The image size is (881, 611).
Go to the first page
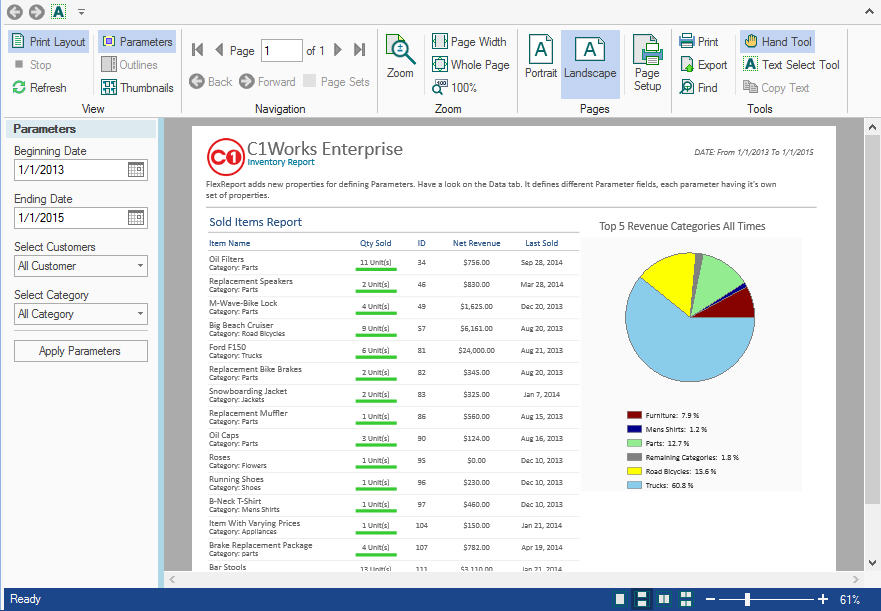pos(197,50)
